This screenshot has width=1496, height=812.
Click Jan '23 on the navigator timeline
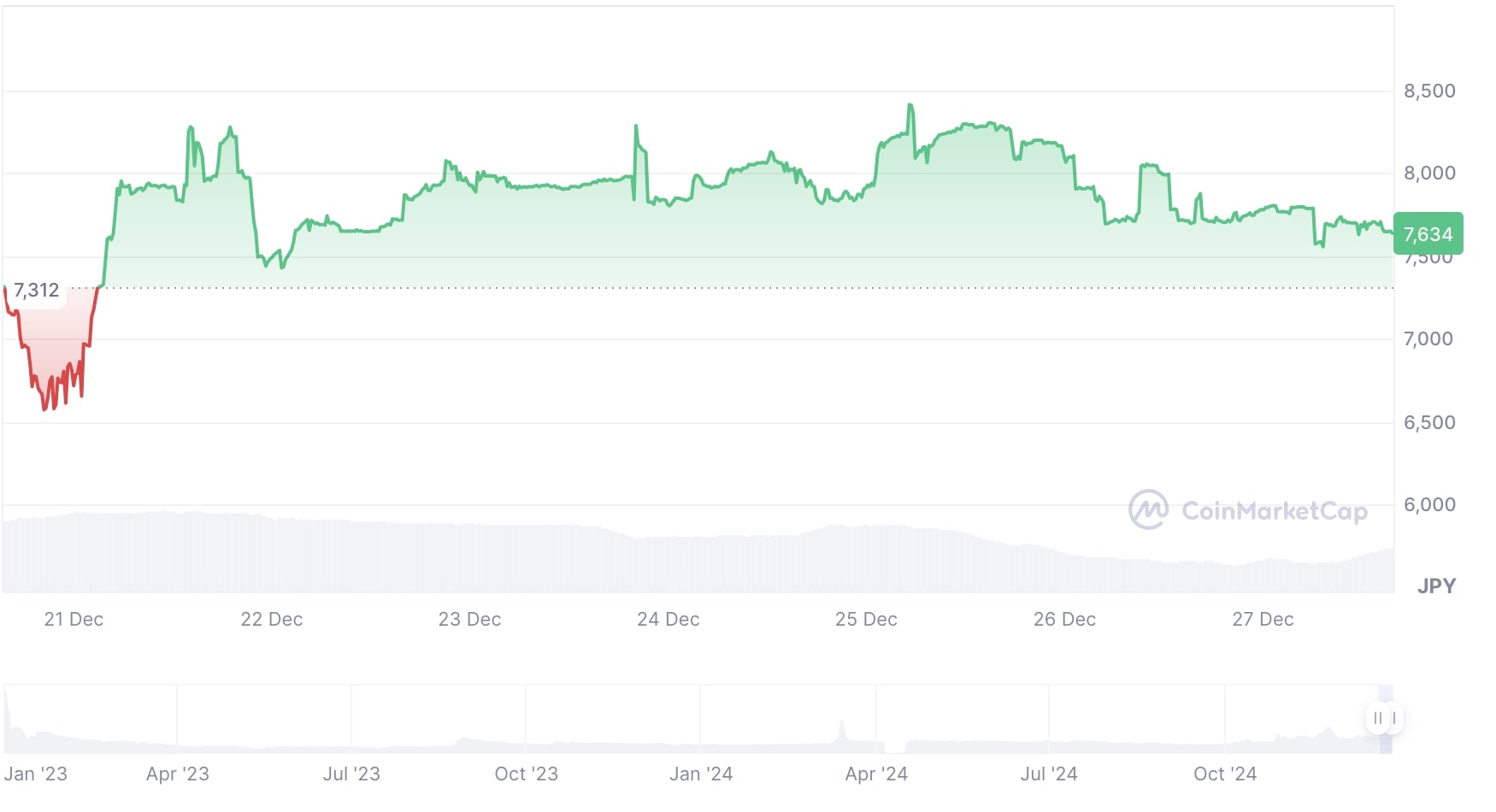coord(35,774)
